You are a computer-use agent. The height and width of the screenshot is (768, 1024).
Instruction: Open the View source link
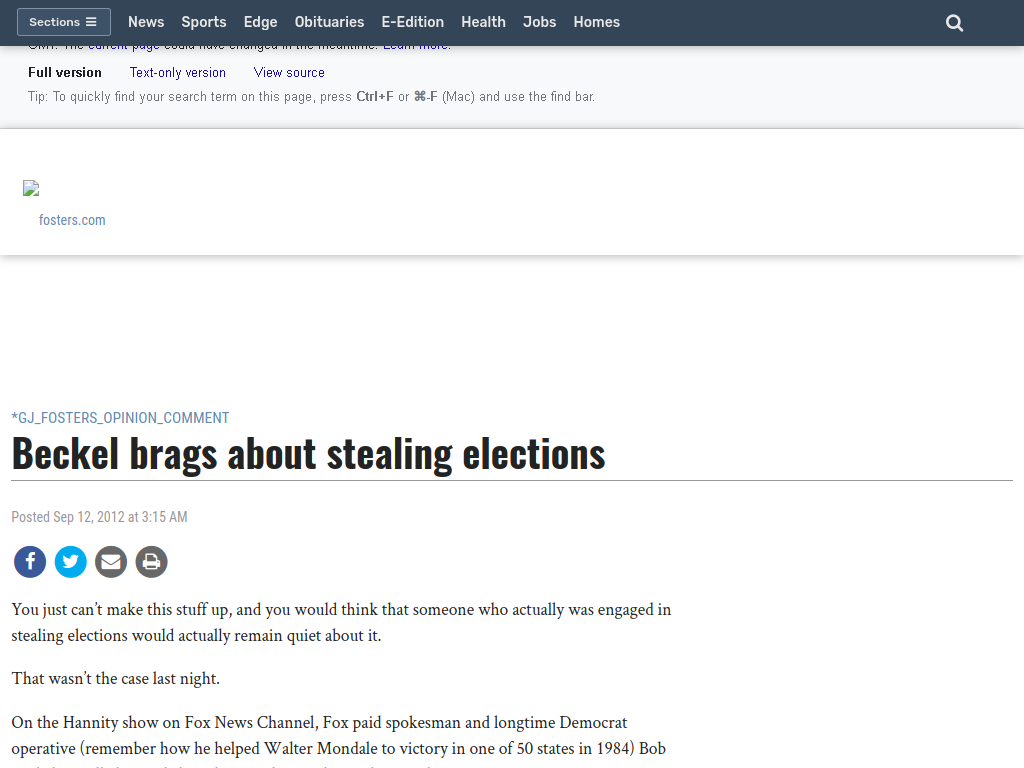pyautogui.click(x=289, y=72)
